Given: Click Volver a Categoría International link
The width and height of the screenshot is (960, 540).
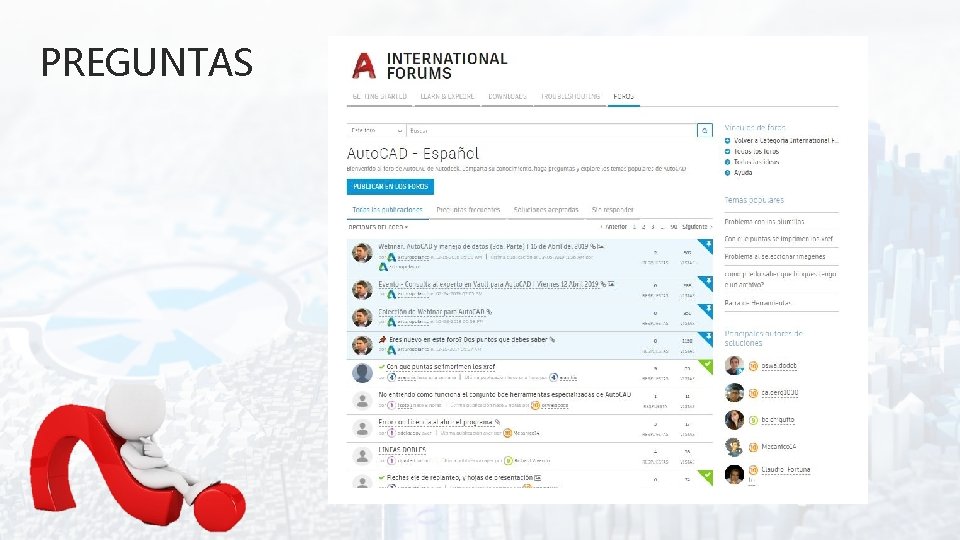Looking at the screenshot, I should tap(786, 141).
